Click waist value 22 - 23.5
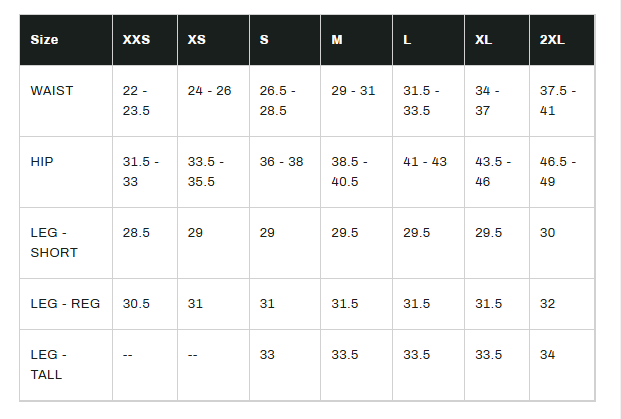This screenshot has height=419, width=621. point(136,101)
